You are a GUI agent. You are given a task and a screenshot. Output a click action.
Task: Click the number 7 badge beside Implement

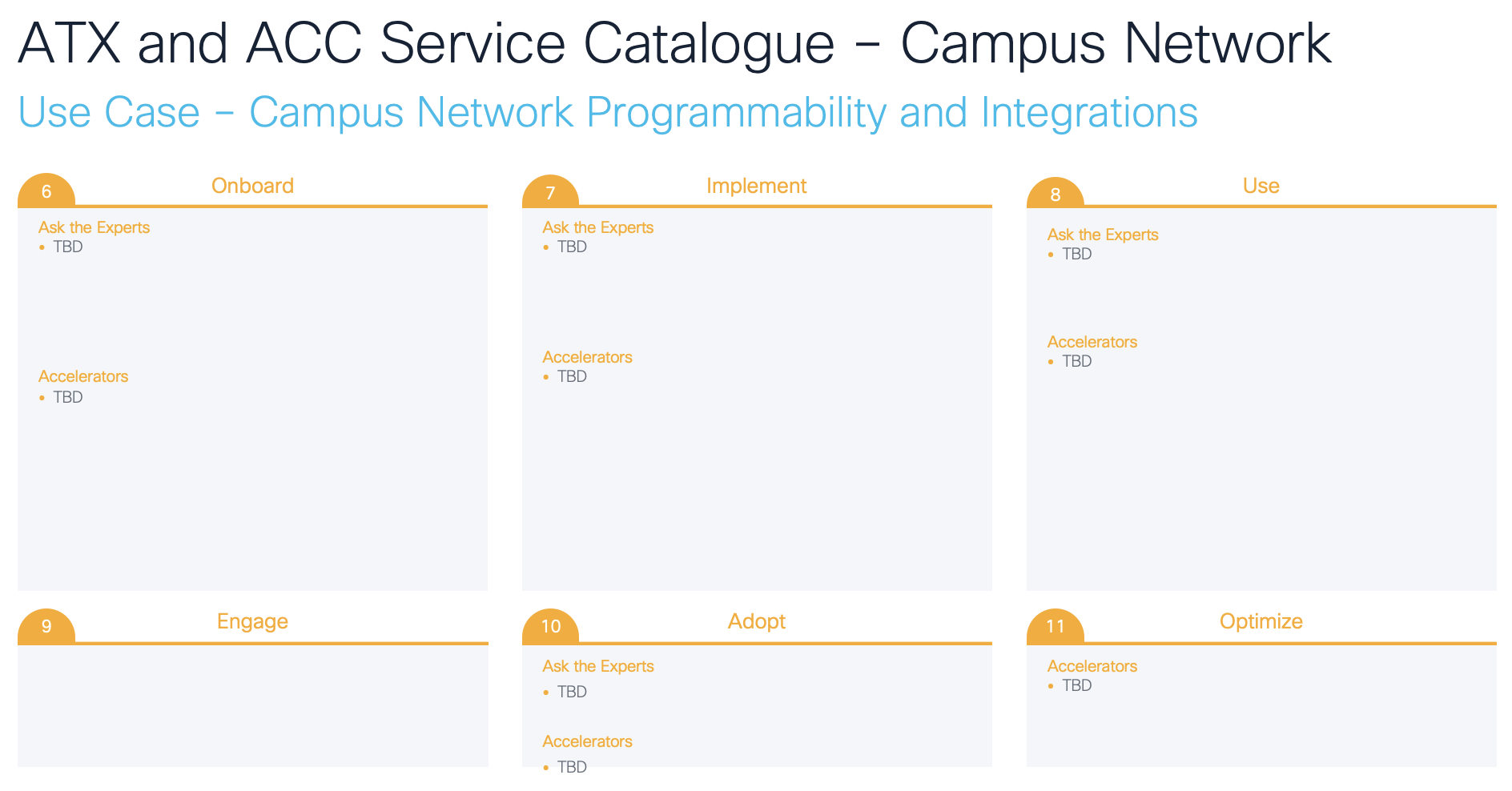(x=550, y=193)
